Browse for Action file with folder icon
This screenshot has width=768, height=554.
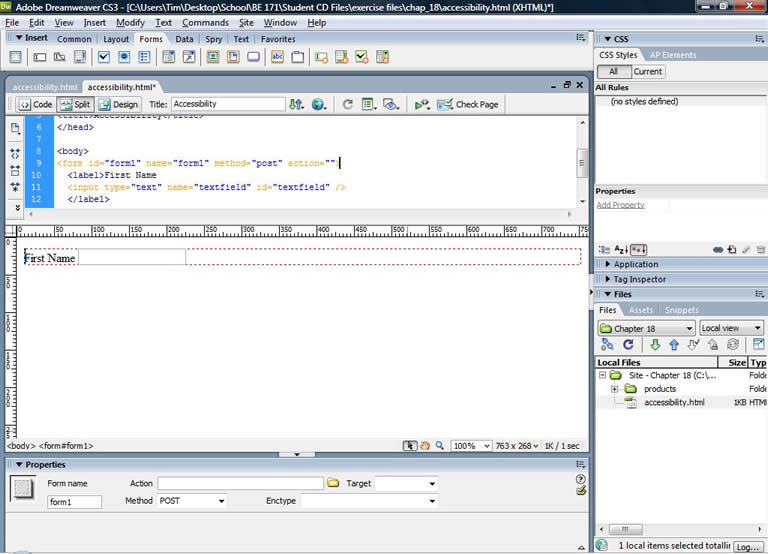tap(333, 483)
